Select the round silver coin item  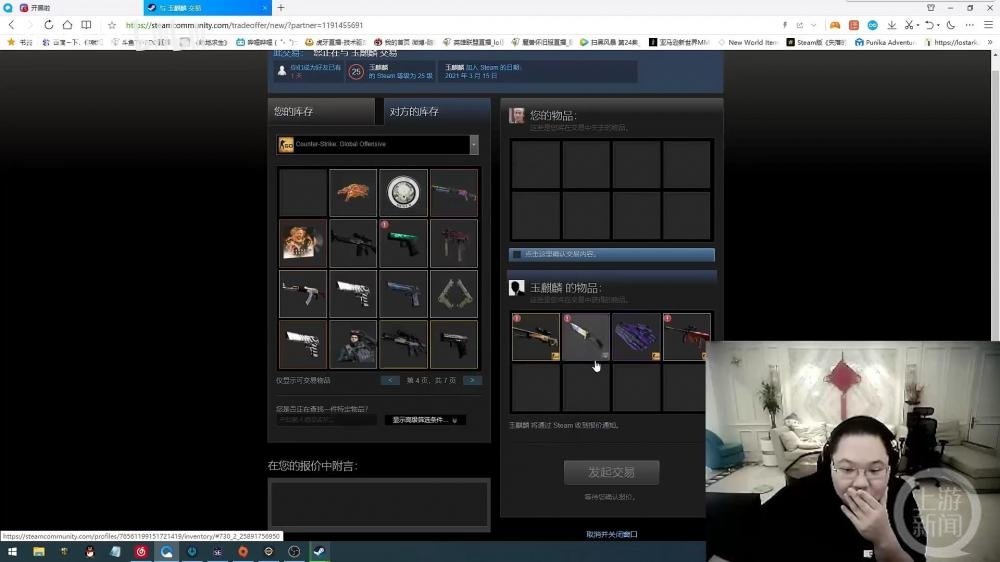coord(403,192)
